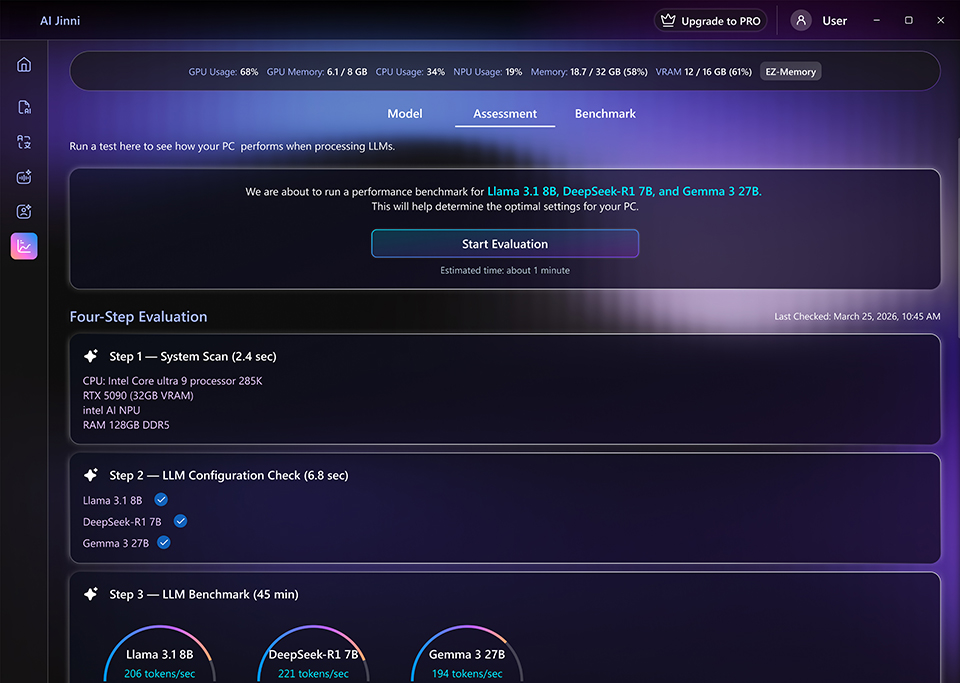Screen dimensions: 960x683
Task: Open the AI document sidebar icon
Action: 24,107
